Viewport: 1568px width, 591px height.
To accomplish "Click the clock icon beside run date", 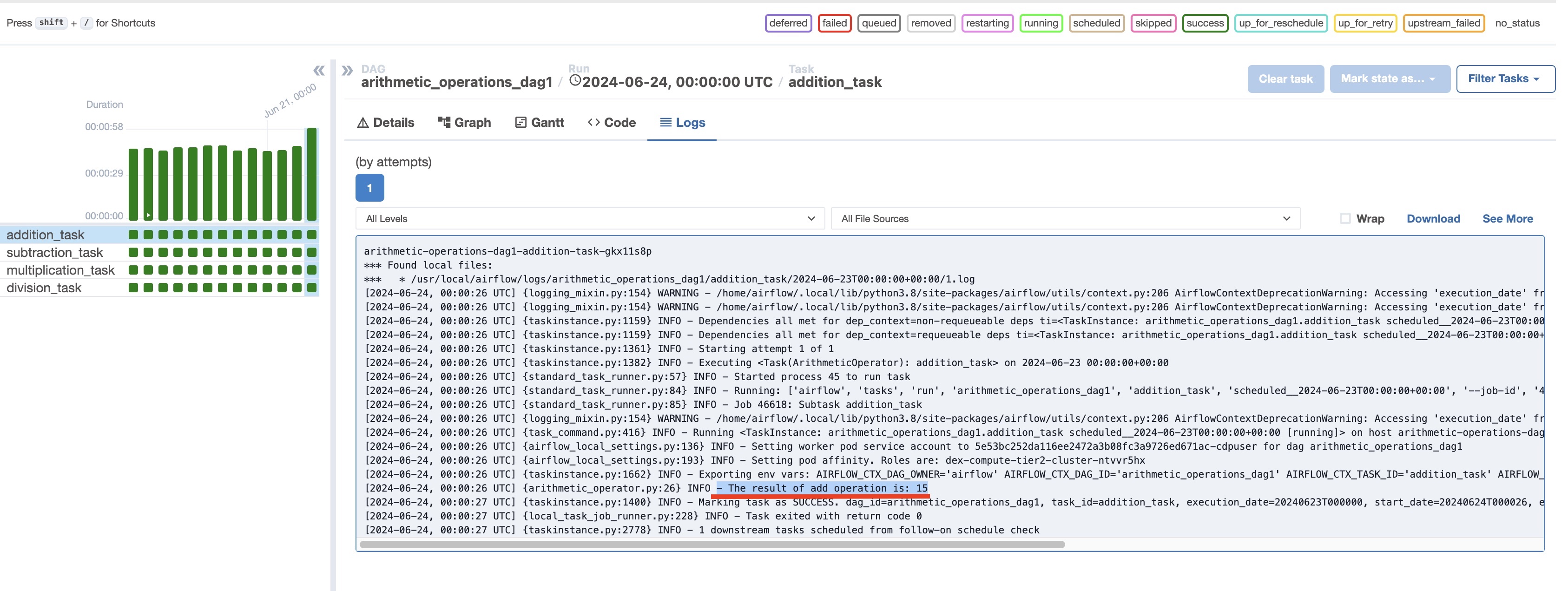I will 574,80.
